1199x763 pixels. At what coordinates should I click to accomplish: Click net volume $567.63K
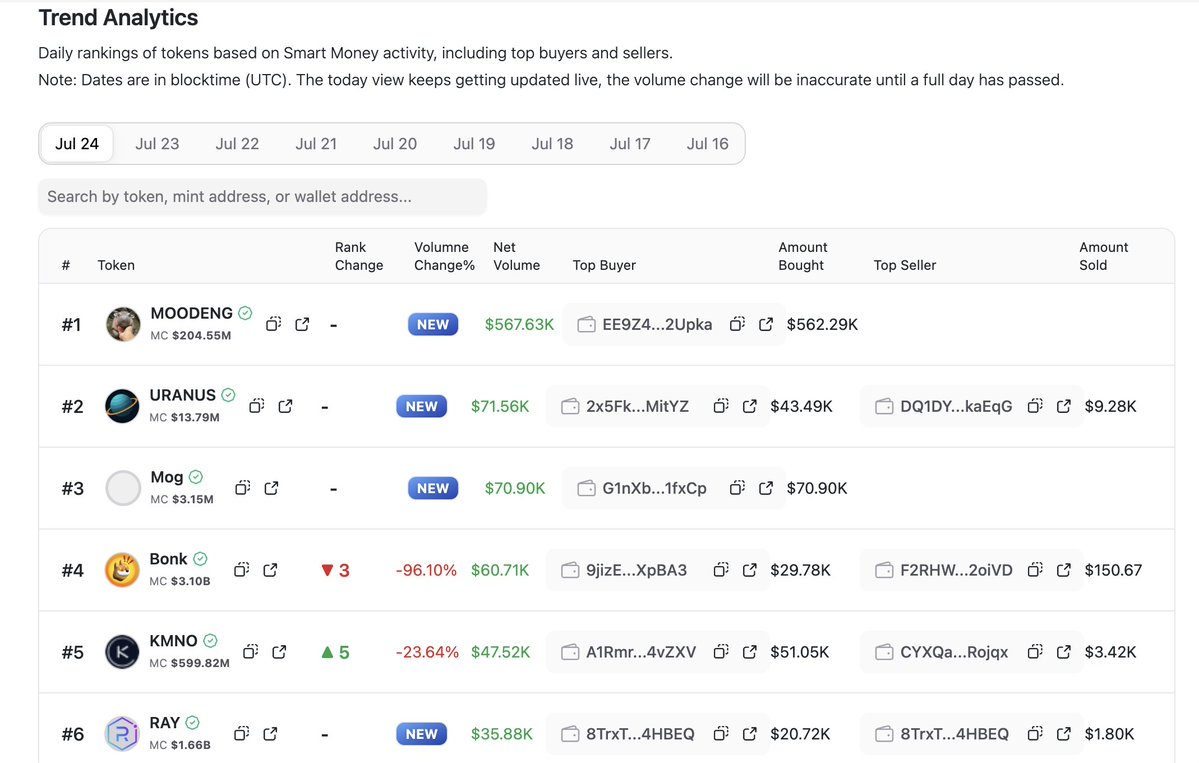[519, 324]
